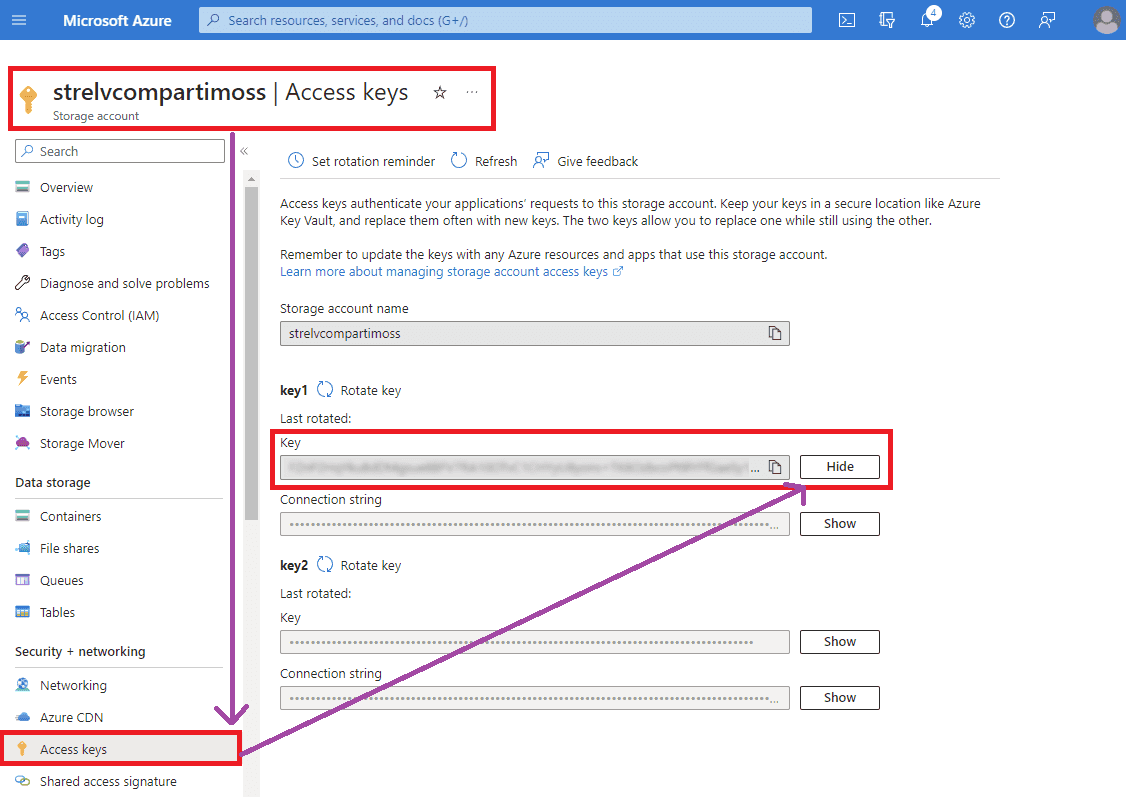Open the Azure portal hamburger menu

19,20
